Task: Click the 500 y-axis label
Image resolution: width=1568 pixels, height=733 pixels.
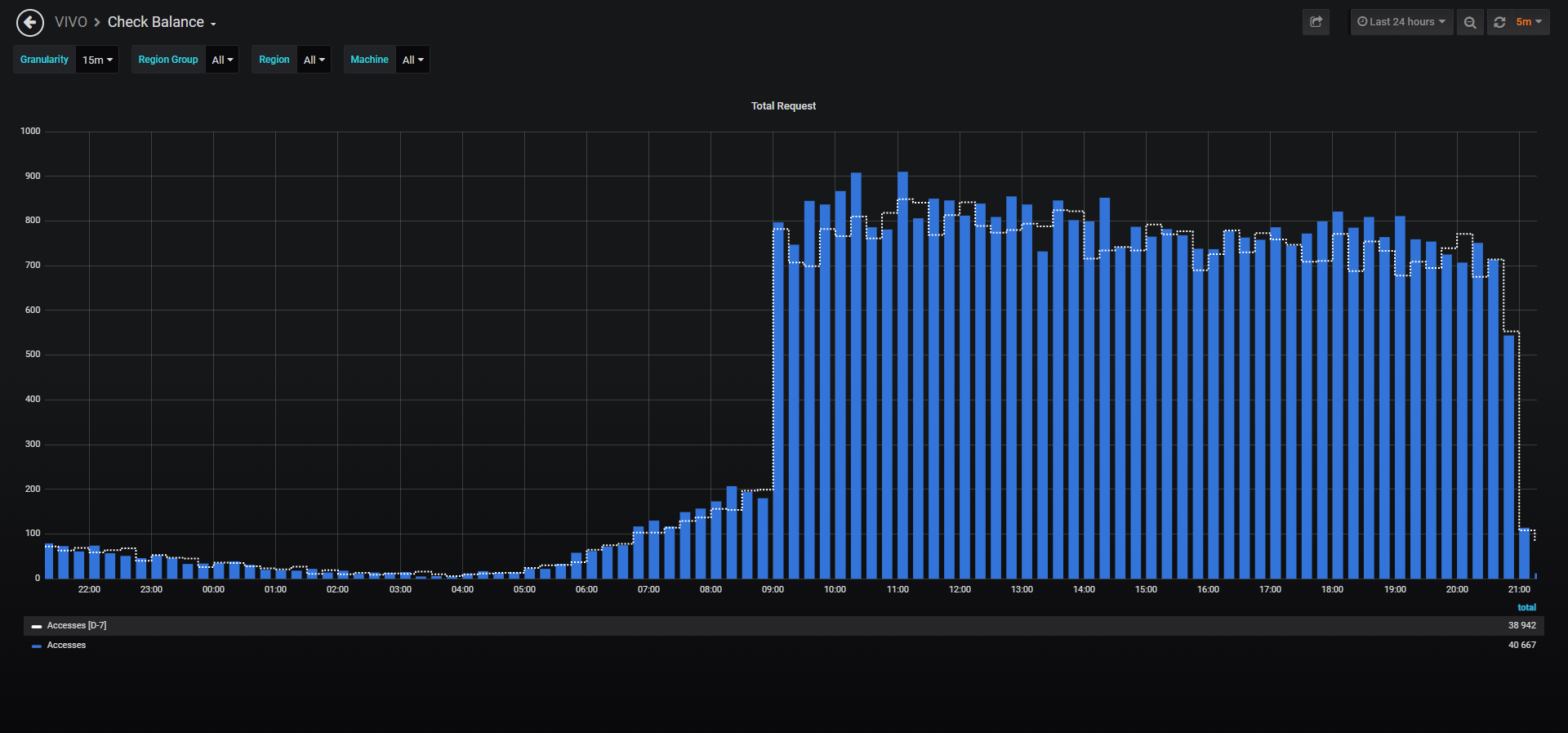Action: (33, 355)
